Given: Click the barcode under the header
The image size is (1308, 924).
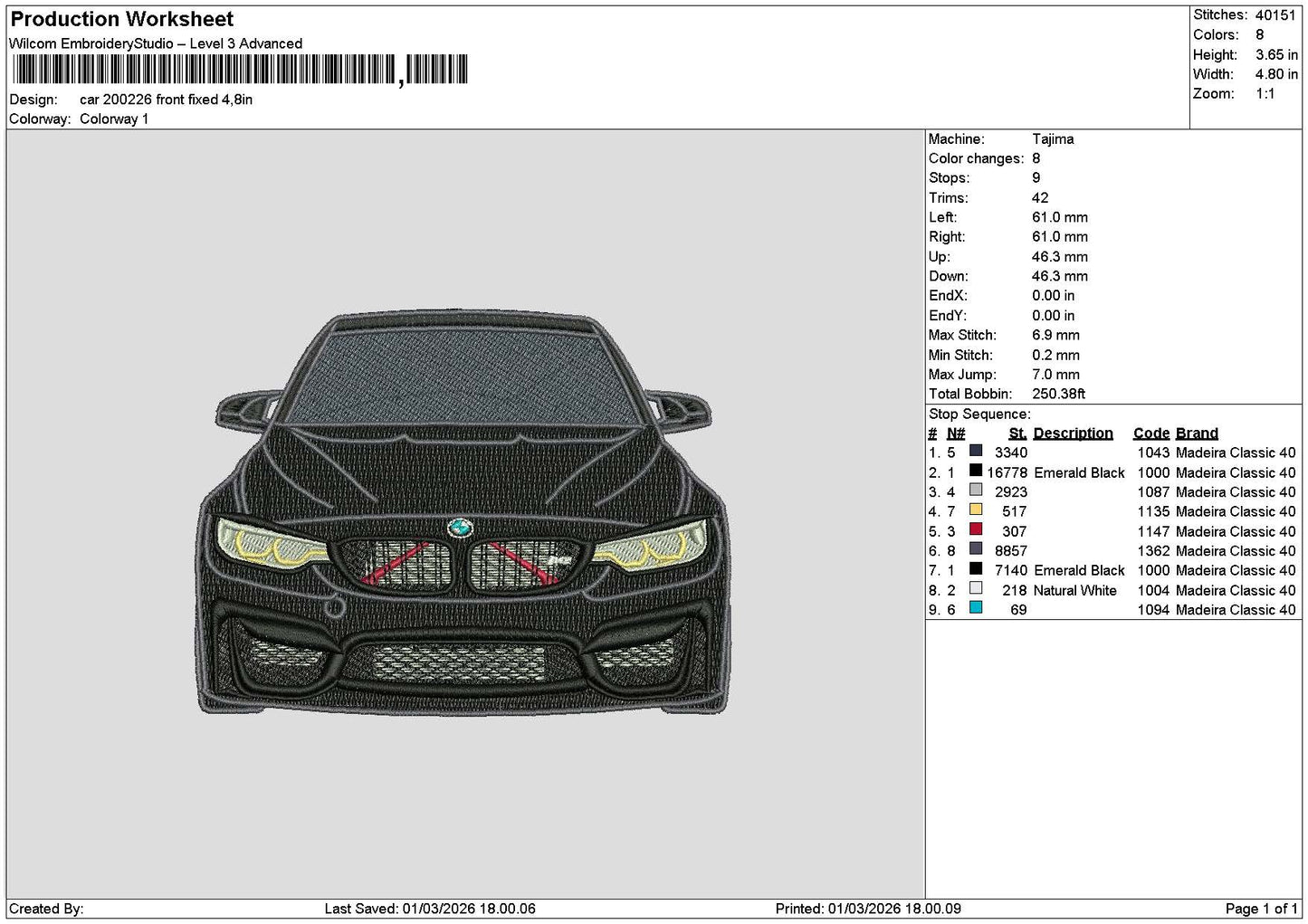Looking at the screenshot, I should point(239,71).
